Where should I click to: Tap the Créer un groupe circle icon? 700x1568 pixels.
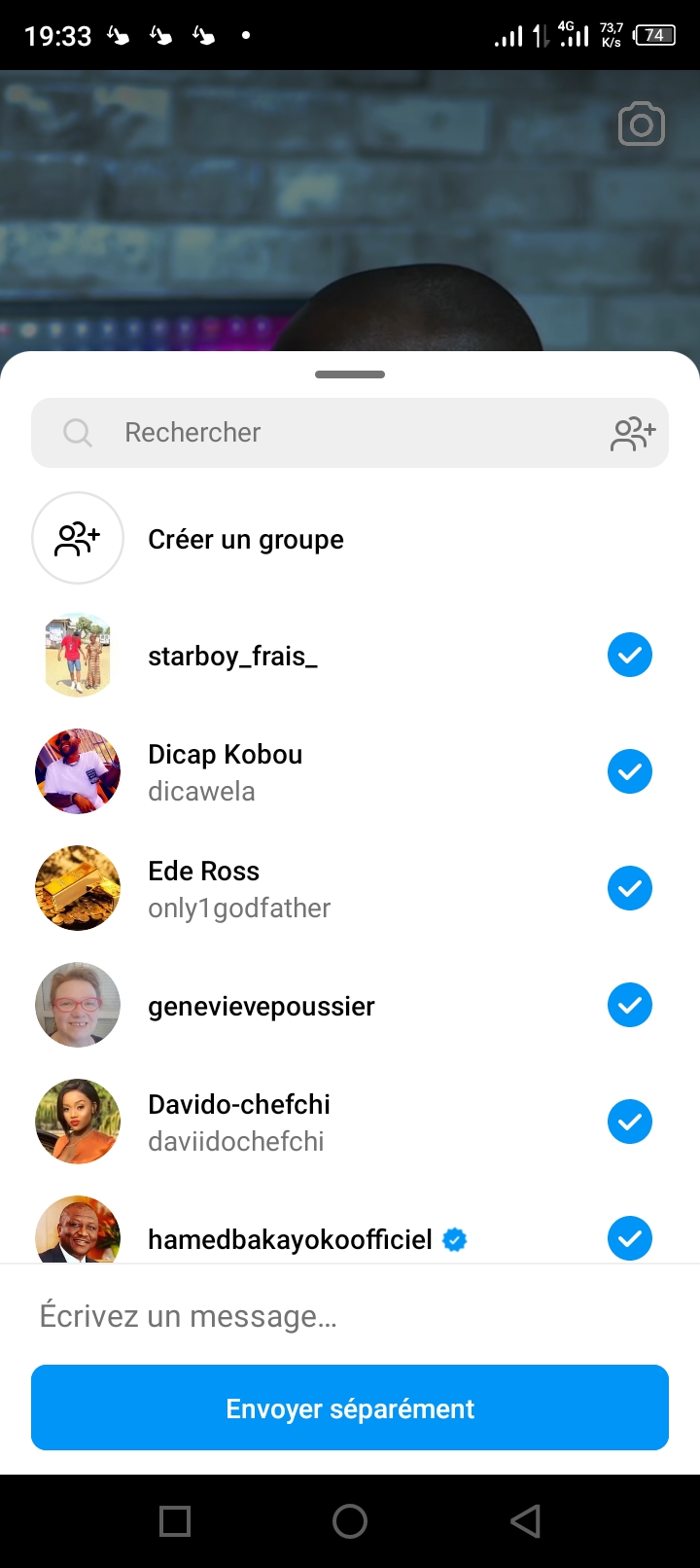click(x=78, y=538)
